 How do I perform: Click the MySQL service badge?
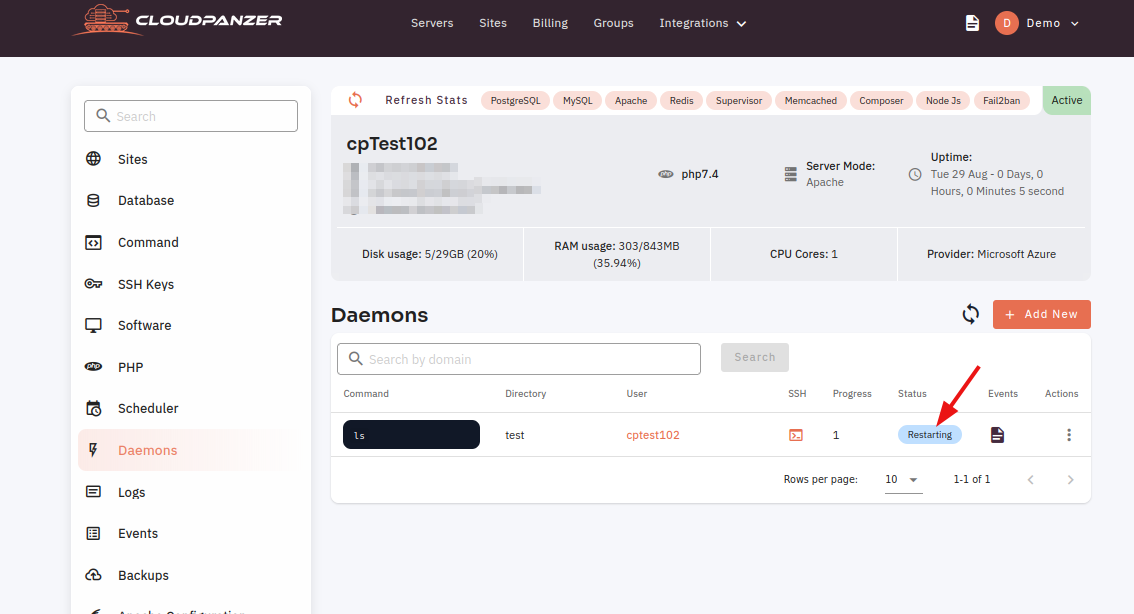click(577, 101)
